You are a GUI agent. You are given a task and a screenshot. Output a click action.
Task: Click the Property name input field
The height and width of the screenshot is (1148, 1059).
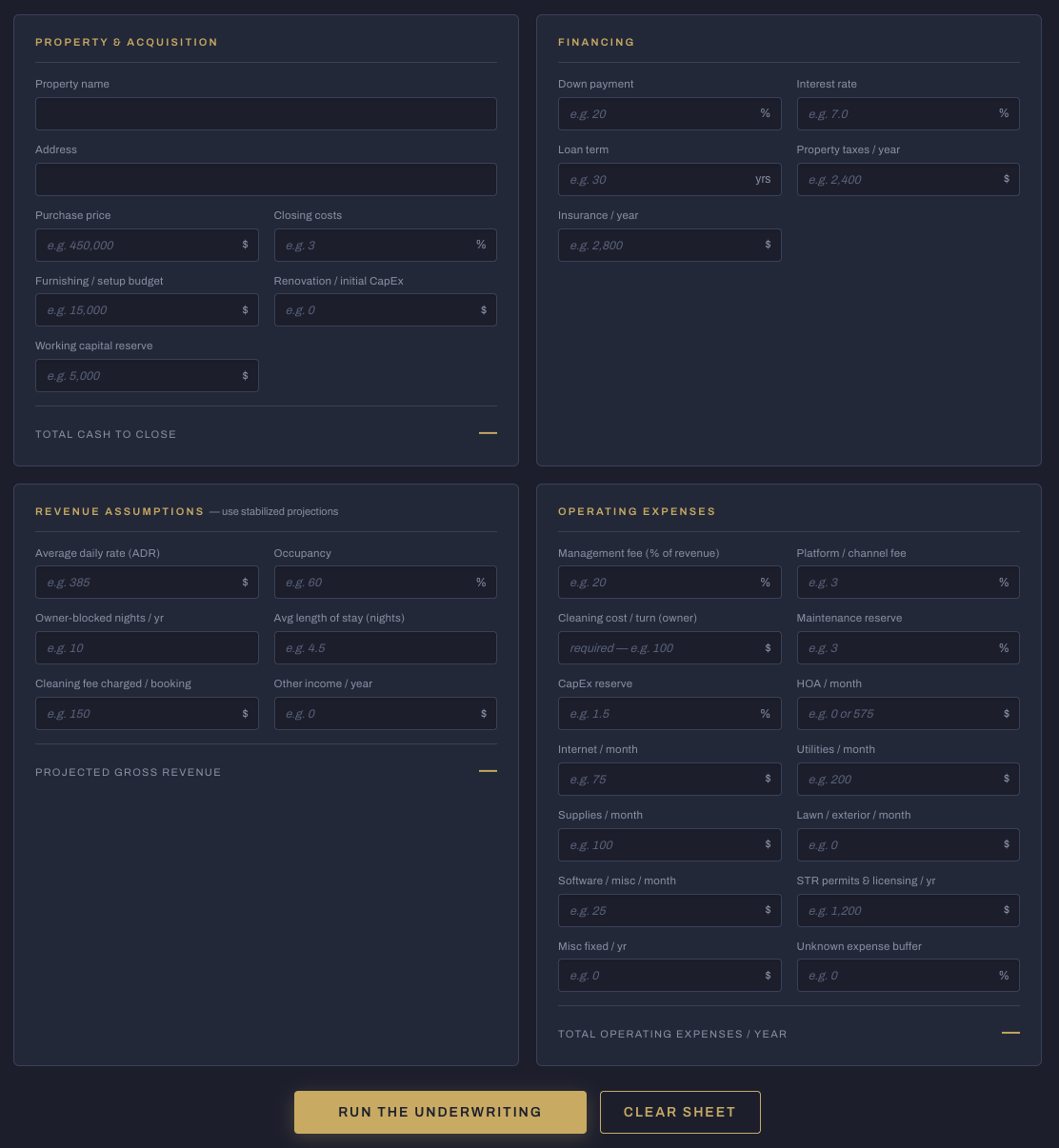coord(266,113)
